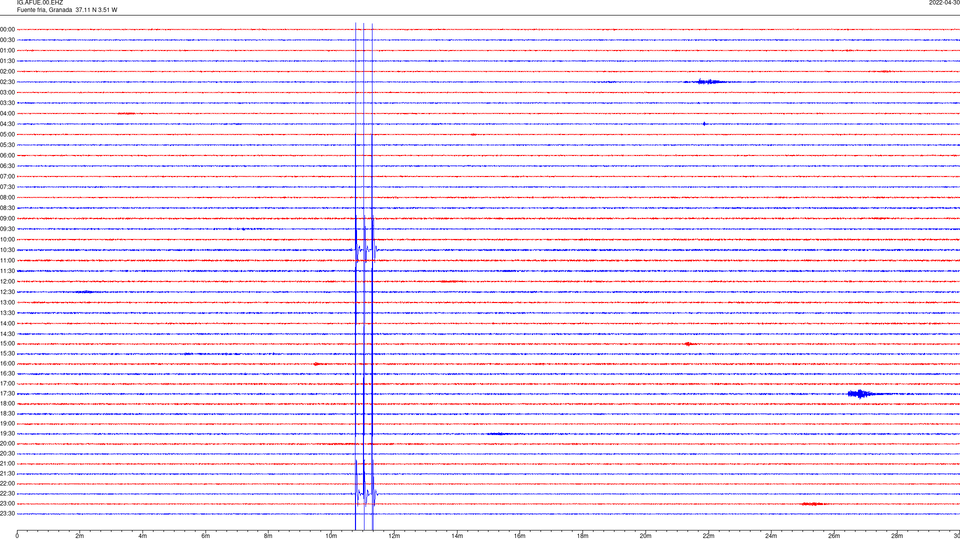Click the blue seismic burst on 02:30 trace

point(710,81)
